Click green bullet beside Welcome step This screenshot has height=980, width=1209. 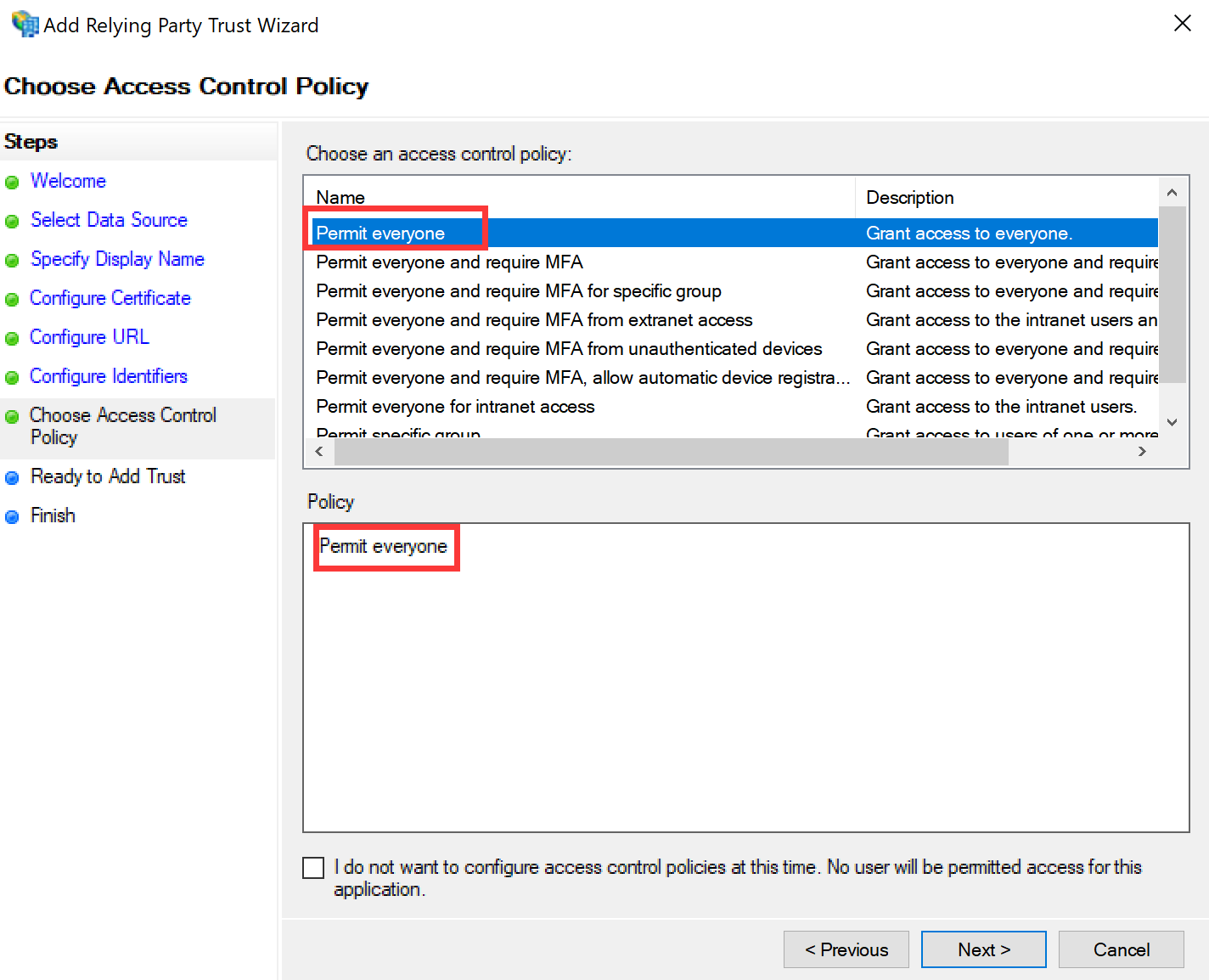[x=12, y=183]
